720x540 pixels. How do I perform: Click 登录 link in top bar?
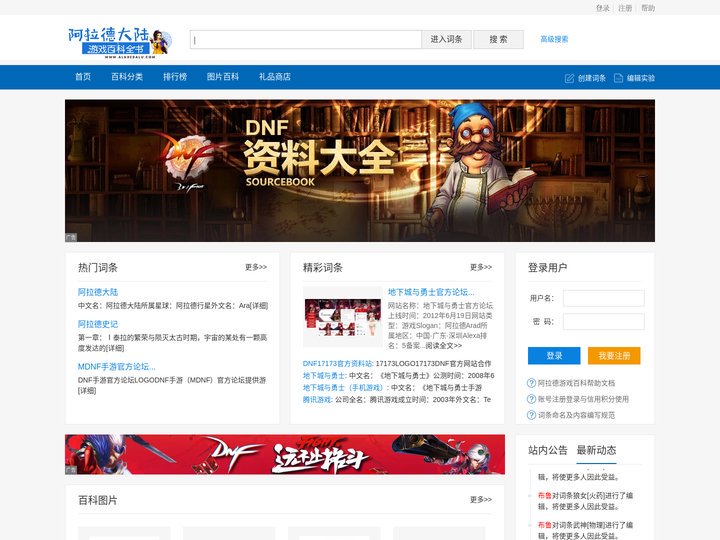603,8
